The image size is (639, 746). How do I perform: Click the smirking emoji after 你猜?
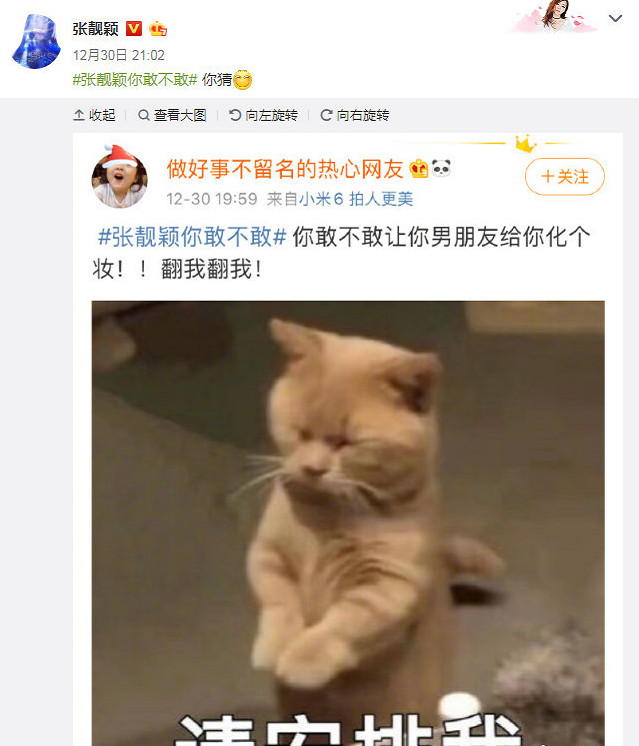(243, 80)
